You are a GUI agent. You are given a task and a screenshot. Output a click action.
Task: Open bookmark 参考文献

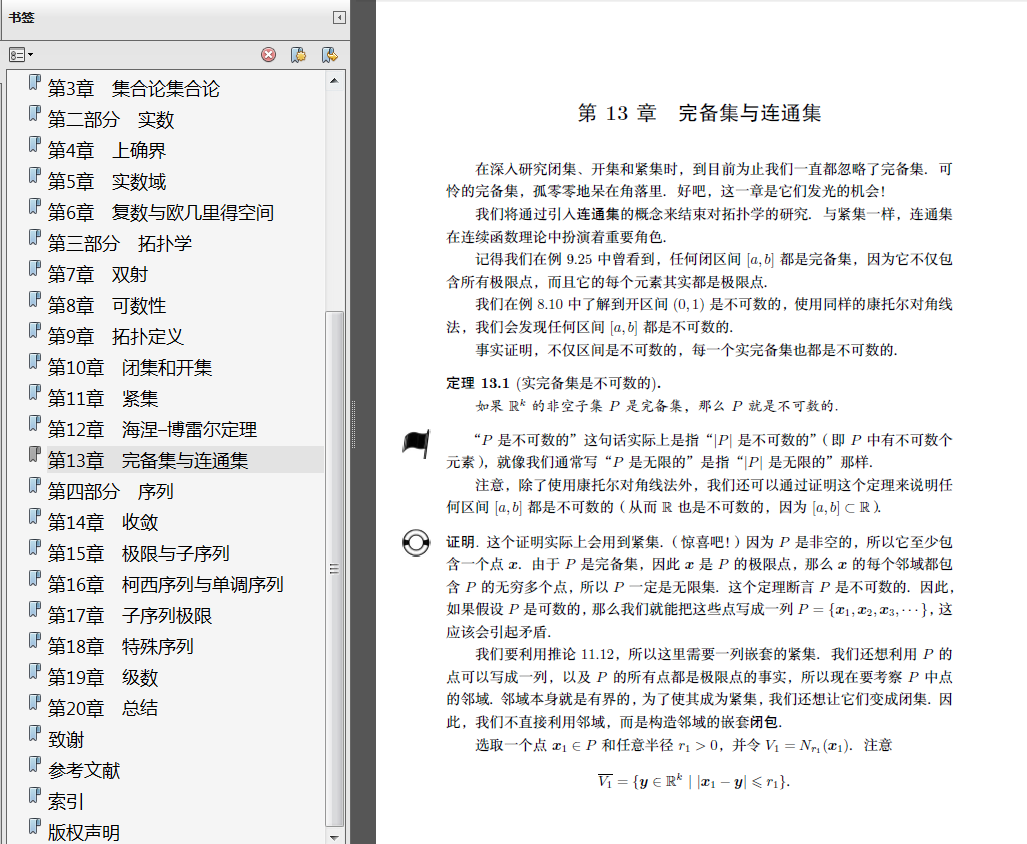click(x=84, y=771)
